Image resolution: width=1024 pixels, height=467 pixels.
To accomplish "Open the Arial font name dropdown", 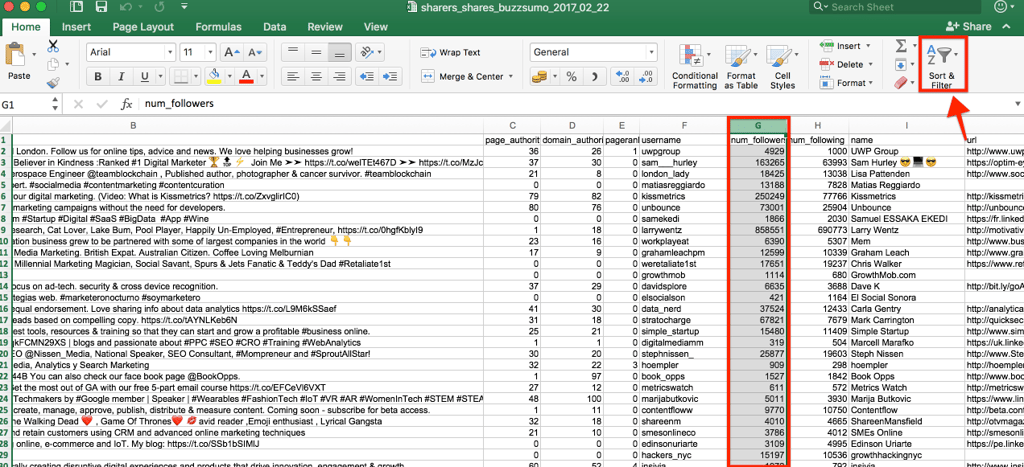I will point(170,52).
